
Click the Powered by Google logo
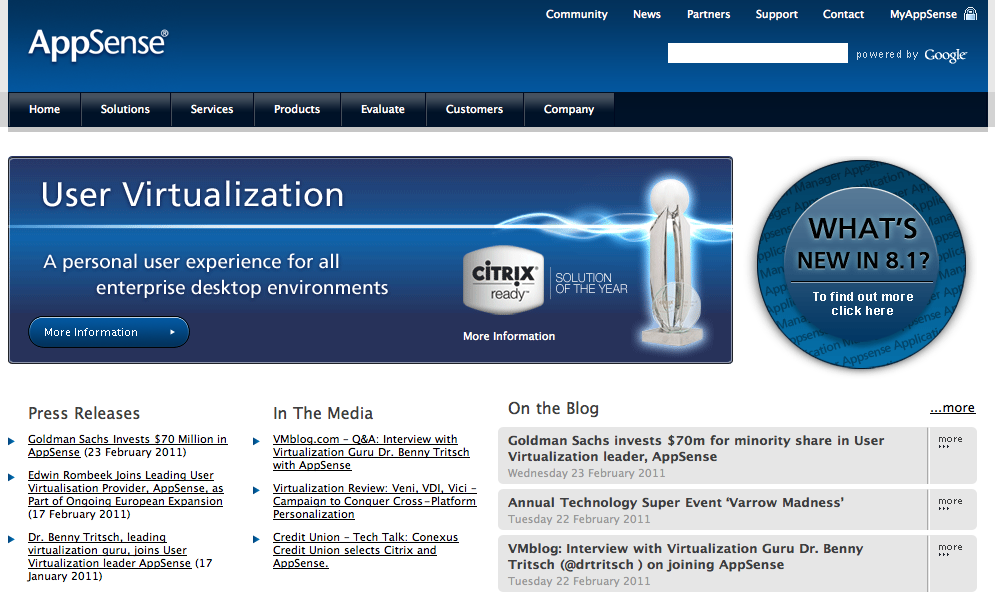click(911, 55)
